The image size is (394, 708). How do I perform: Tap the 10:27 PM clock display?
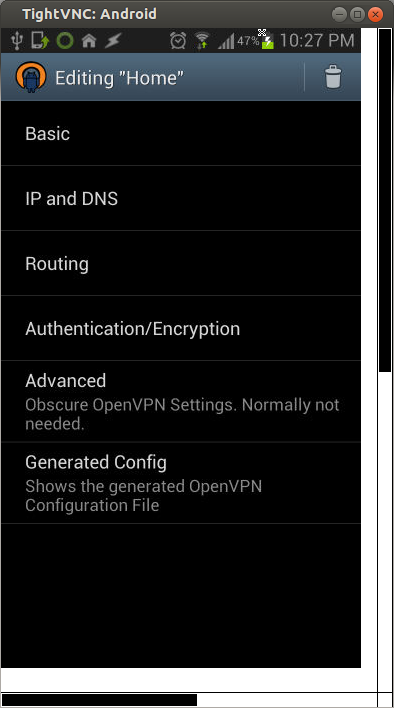coord(317,41)
